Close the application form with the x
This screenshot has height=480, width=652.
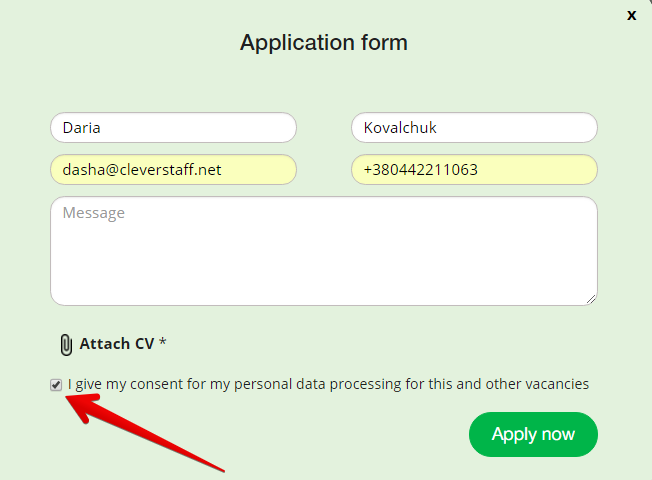click(x=631, y=15)
